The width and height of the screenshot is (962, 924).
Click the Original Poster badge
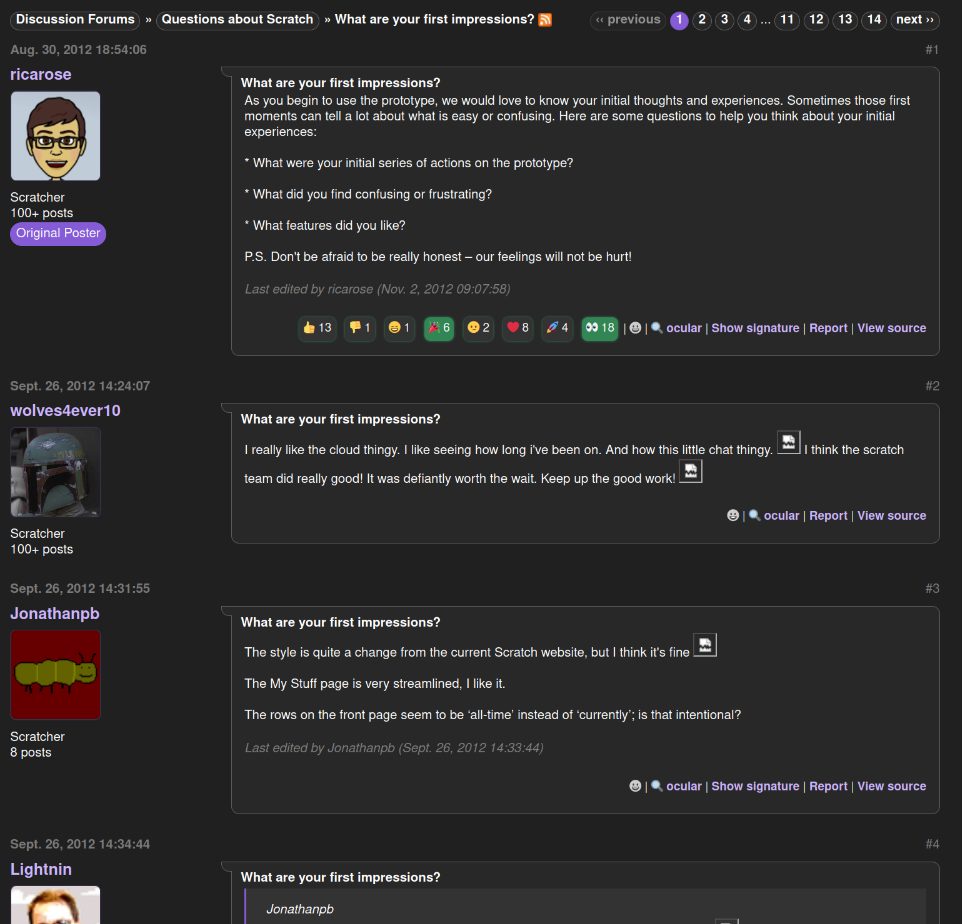pos(58,234)
